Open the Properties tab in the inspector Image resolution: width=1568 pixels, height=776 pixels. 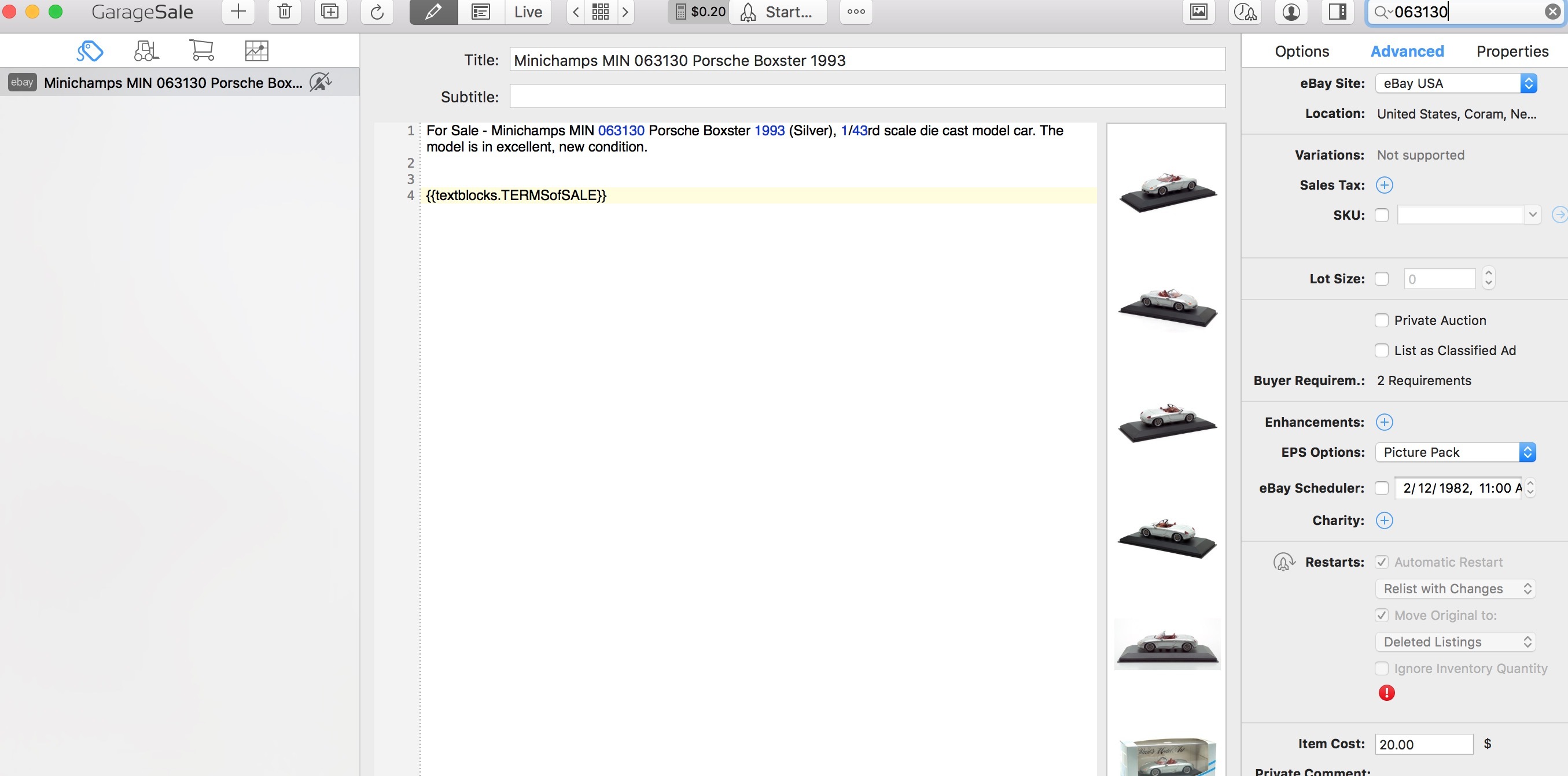click(x=1512, y=51)
